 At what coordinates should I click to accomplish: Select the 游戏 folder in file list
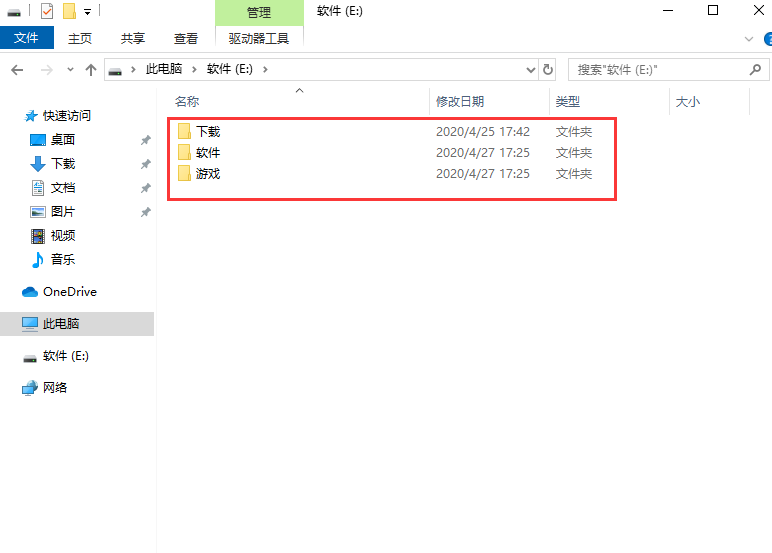(207, 174)
